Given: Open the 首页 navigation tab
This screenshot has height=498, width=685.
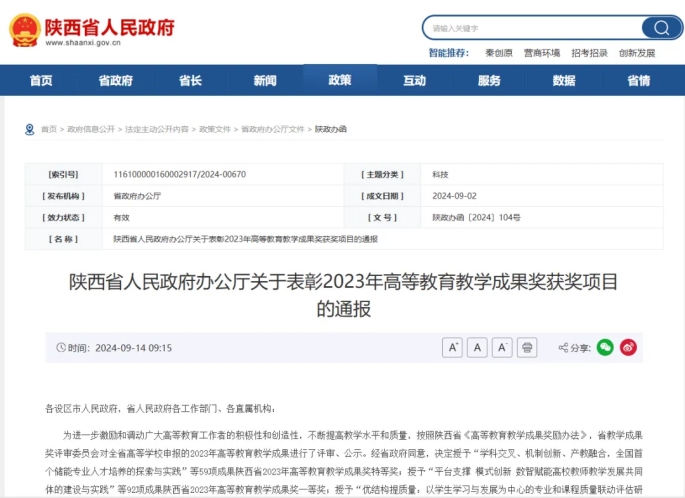Looking at the screenshot, I should (41, 81).
